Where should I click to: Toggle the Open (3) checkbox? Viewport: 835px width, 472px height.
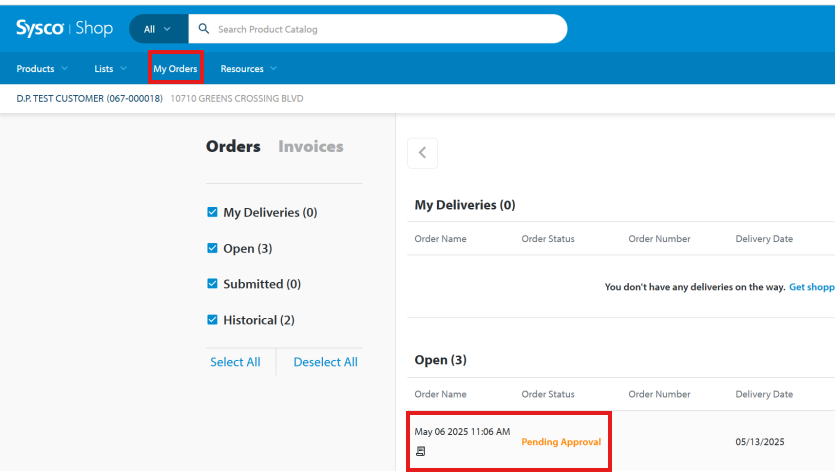[212, 248]
